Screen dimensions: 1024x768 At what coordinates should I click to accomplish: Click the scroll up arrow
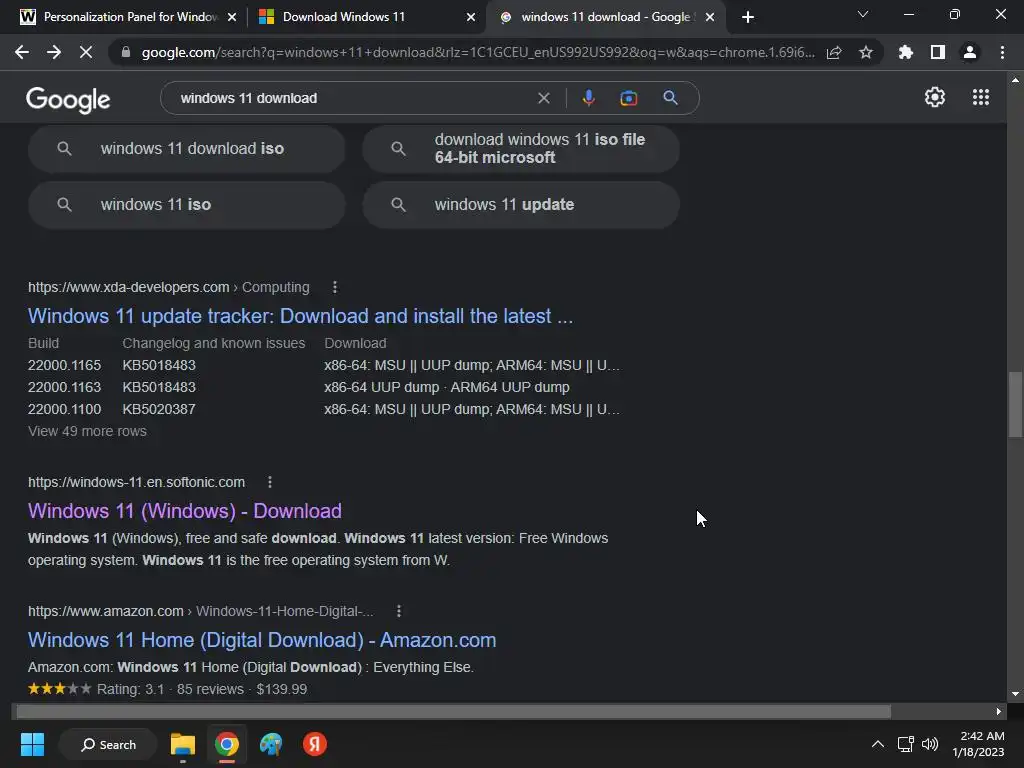[1014, 80]
